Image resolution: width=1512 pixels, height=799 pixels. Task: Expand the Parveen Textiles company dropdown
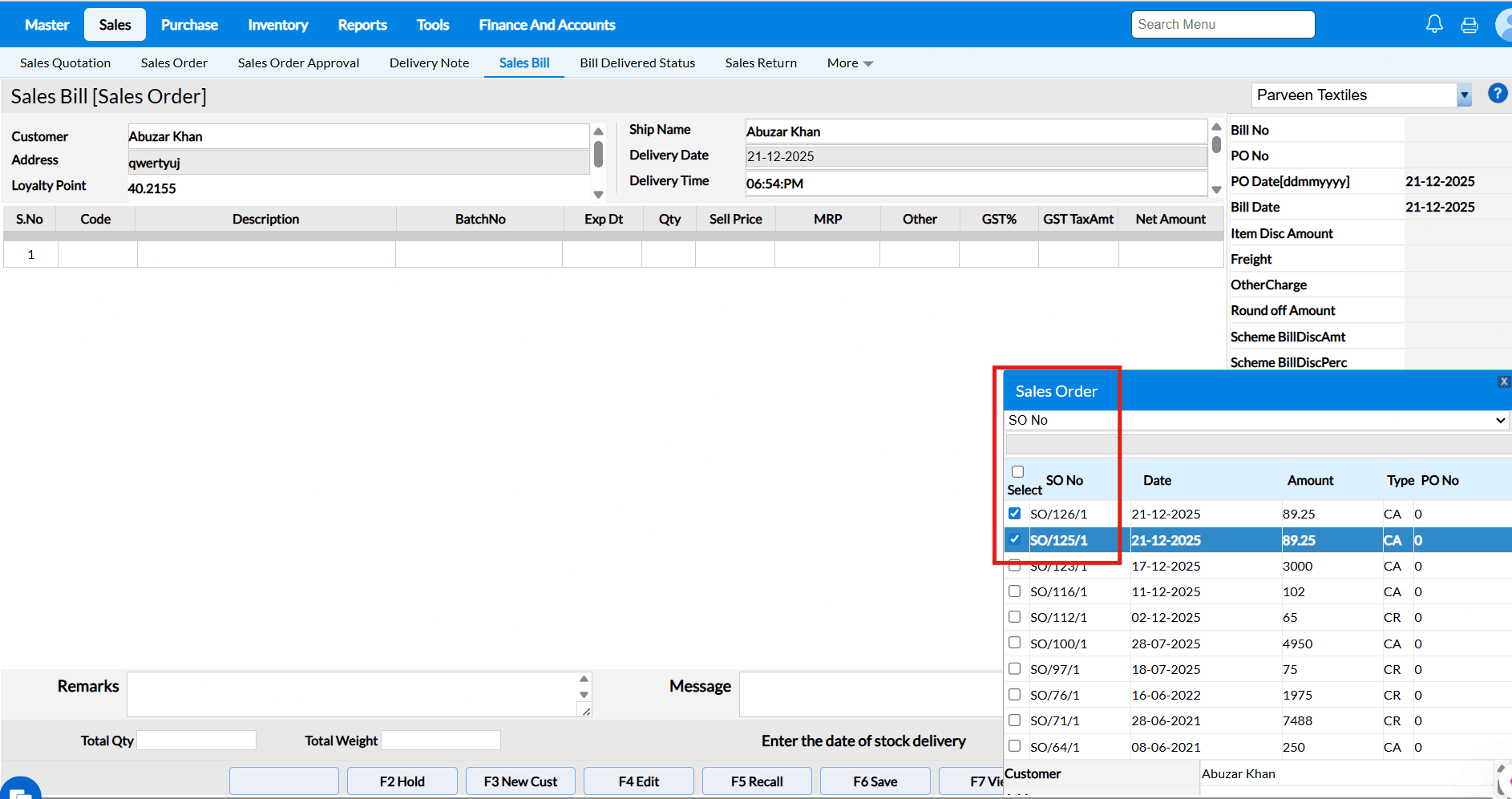click(x=1464, y=95)
